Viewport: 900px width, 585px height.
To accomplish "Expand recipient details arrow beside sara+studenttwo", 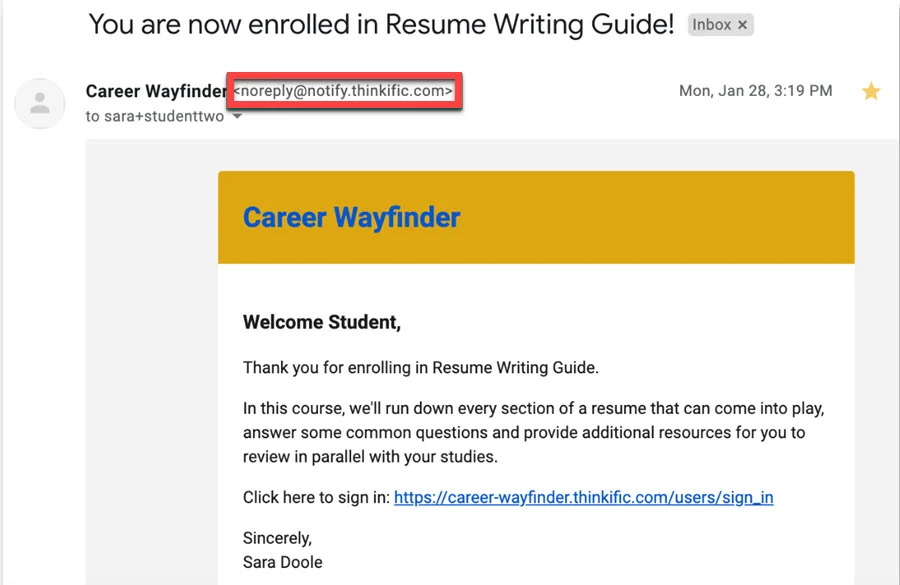I will pos(237,117).
